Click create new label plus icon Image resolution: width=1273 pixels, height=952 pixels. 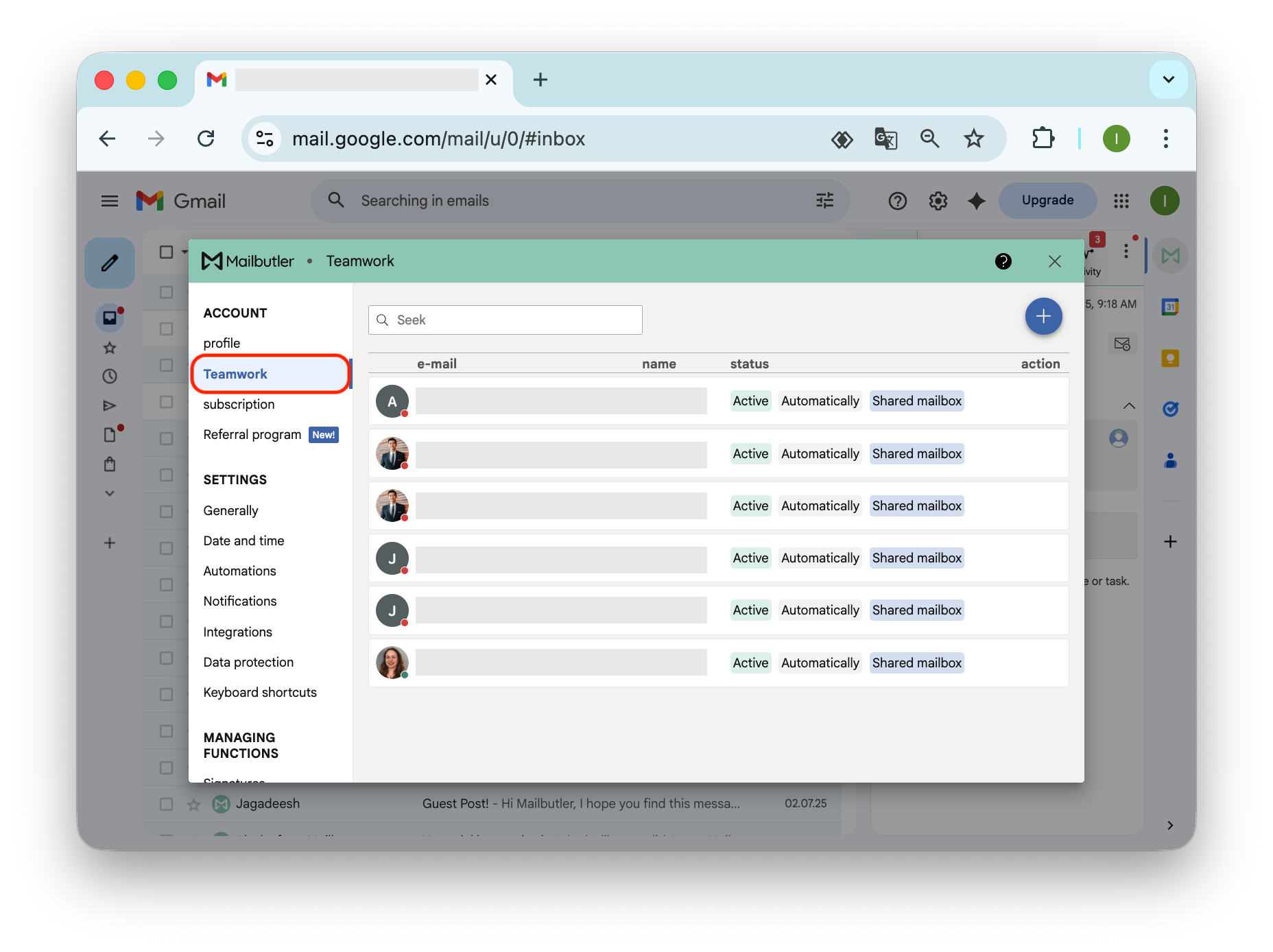(x=110, y=543)
